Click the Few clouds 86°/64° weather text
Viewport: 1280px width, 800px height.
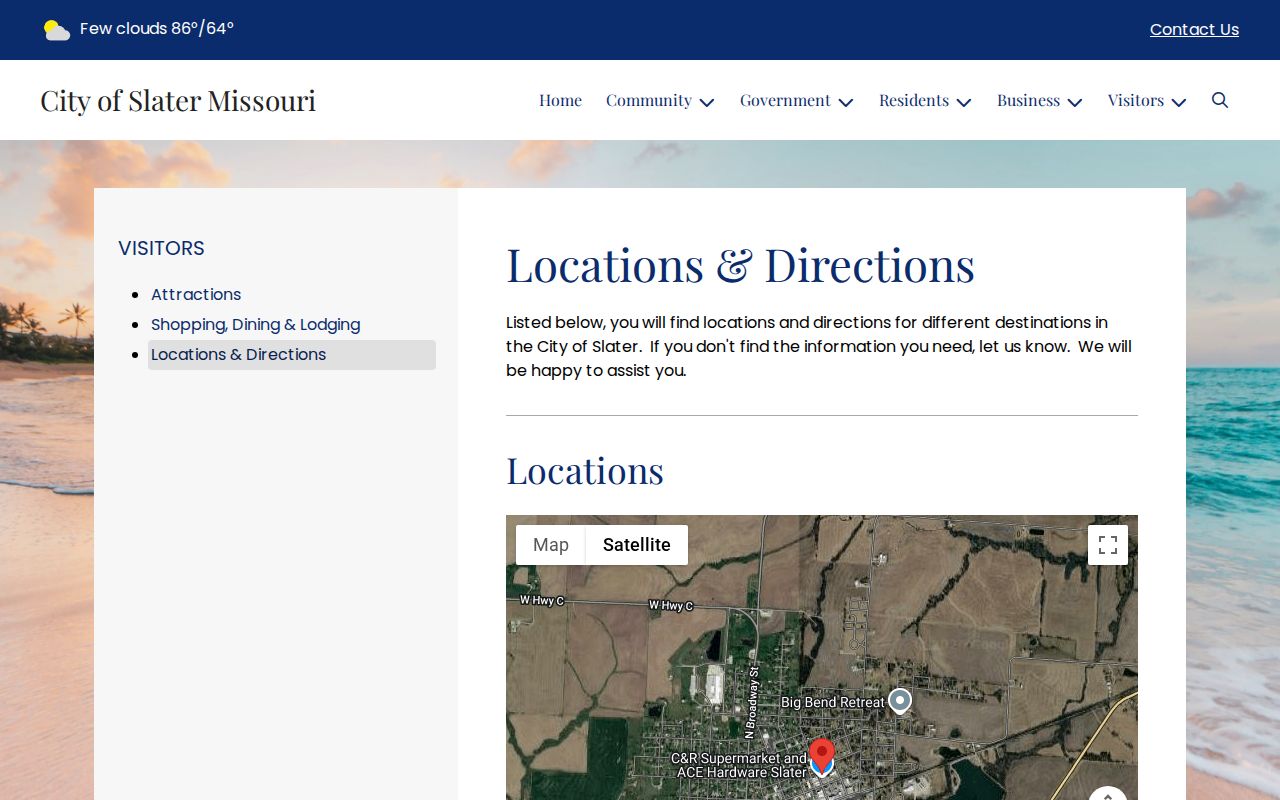coord(157,29)
